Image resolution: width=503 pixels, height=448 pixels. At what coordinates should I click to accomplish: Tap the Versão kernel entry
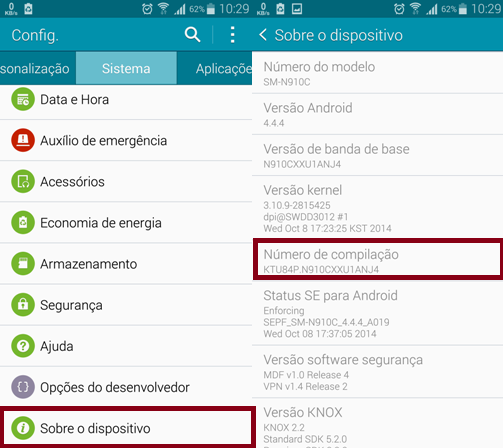click(x=377, y=207)
